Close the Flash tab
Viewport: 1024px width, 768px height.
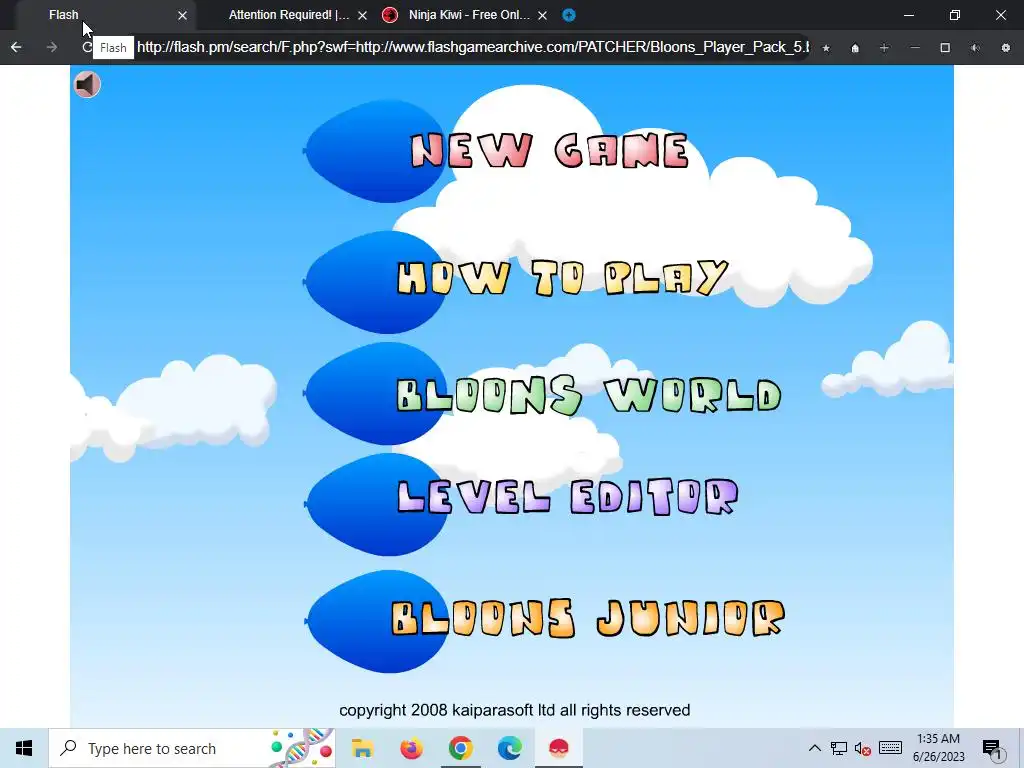tap(182, 15)
